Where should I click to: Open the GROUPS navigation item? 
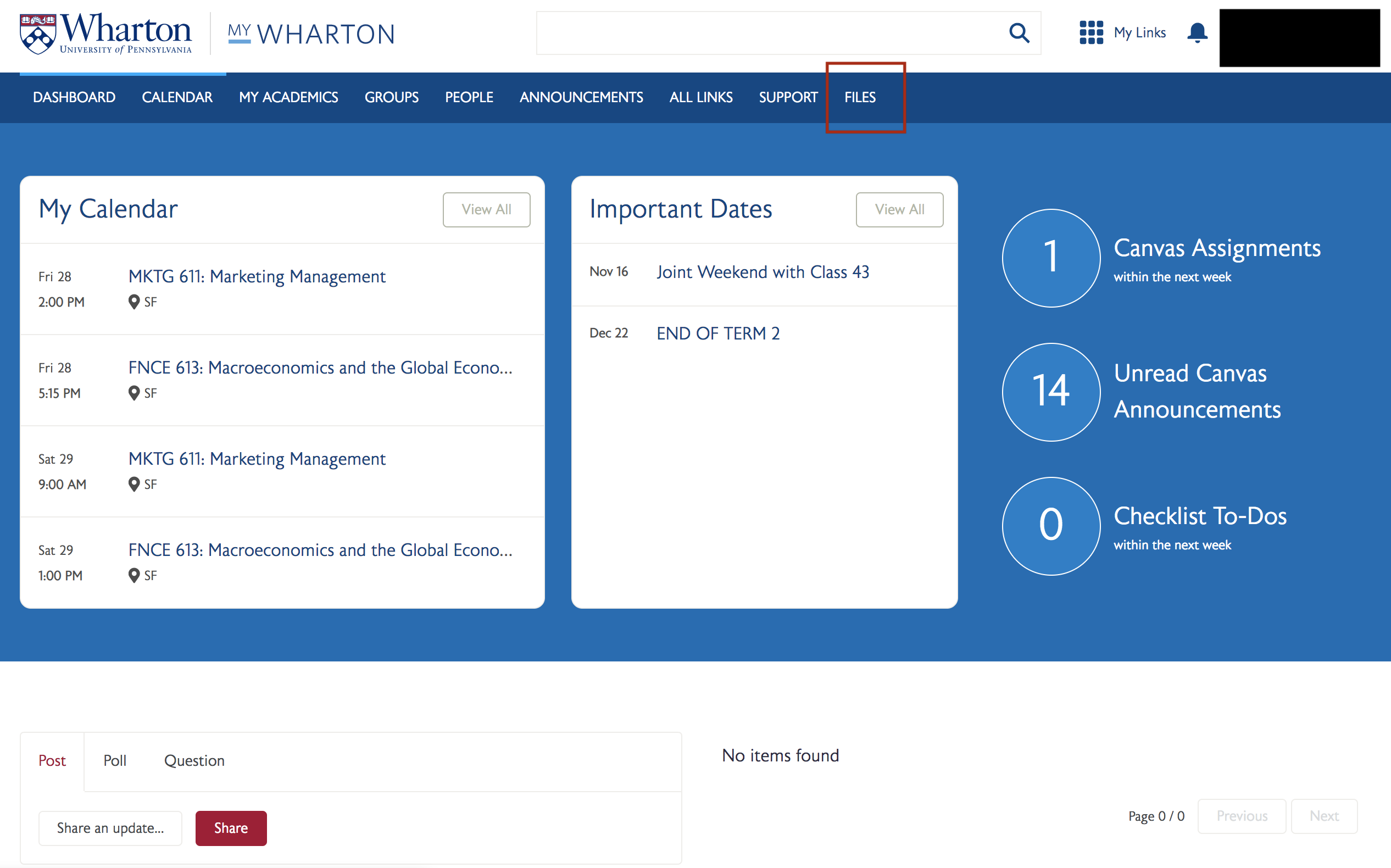391,97
